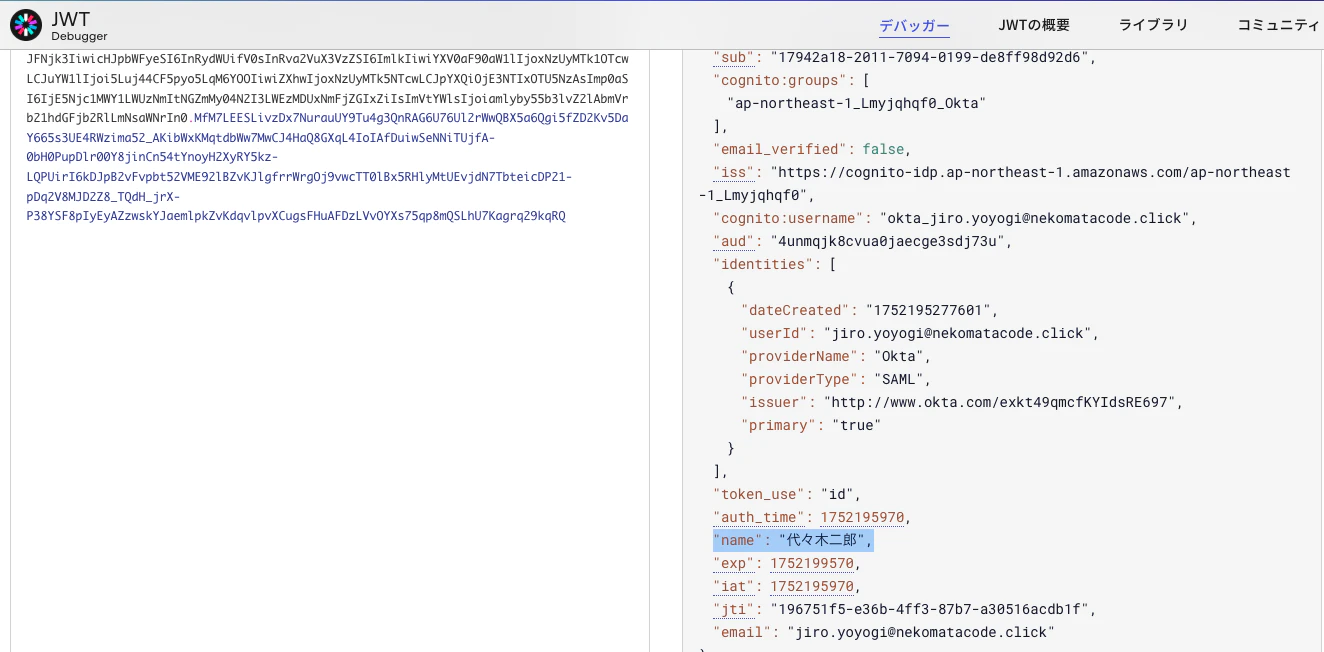Click the okta_jiro.yoyogi username value
This screenshot has width=1324, height=652.
point(1035,218)
